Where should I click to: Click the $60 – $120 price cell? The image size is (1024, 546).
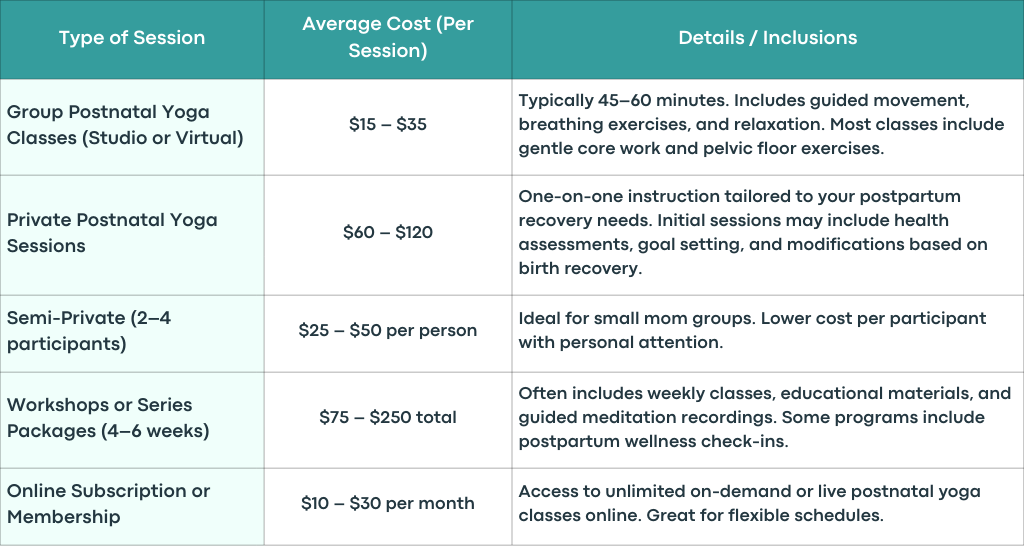(x=388, y=233)
